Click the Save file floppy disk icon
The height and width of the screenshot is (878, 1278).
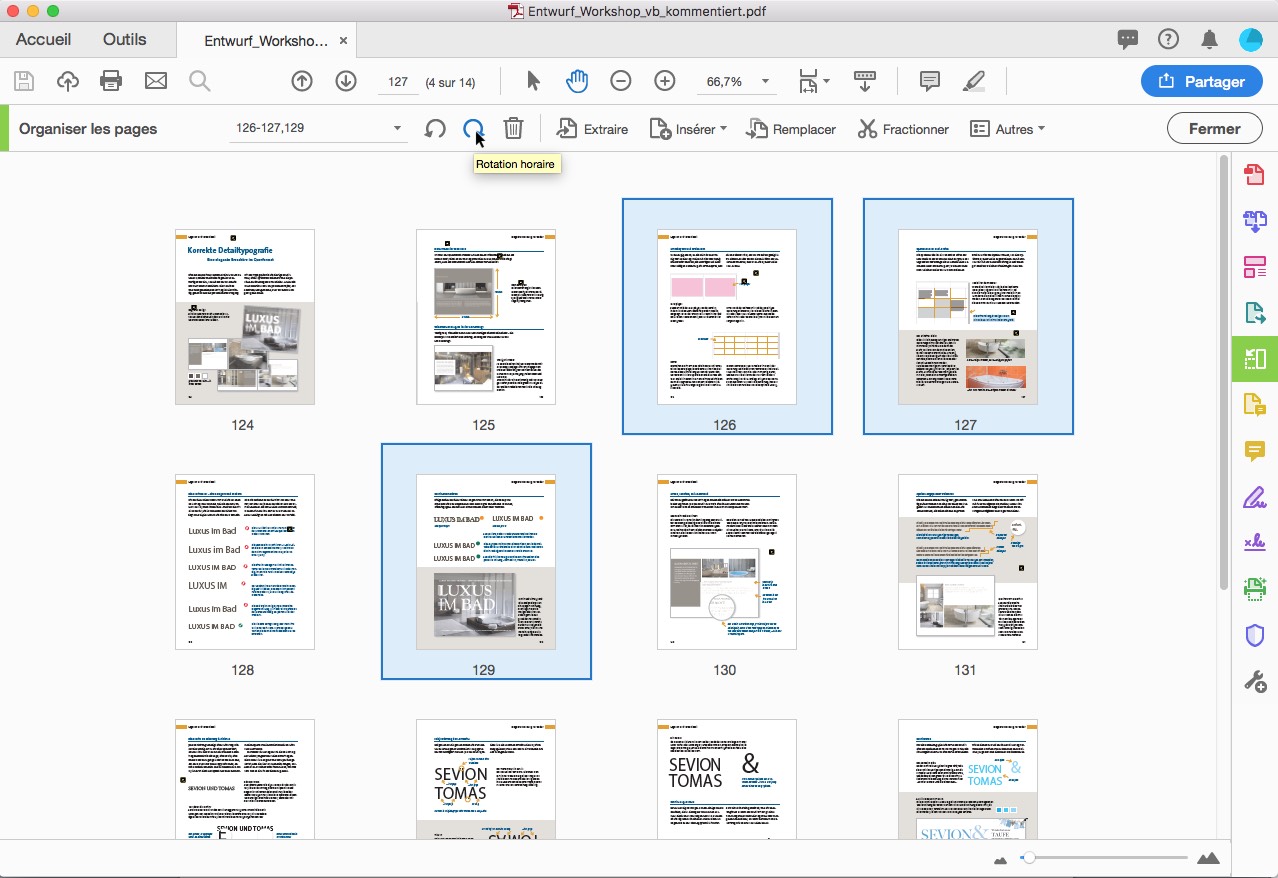coord(24,82)
